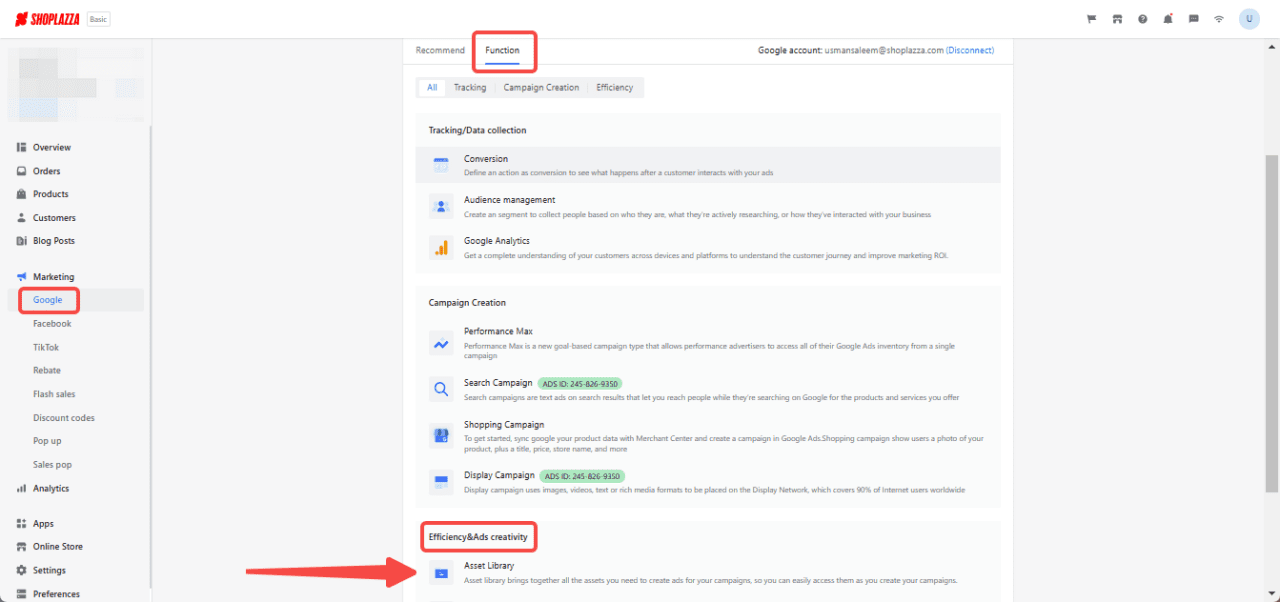Open the TikTok marketing page

coord(46,347)
